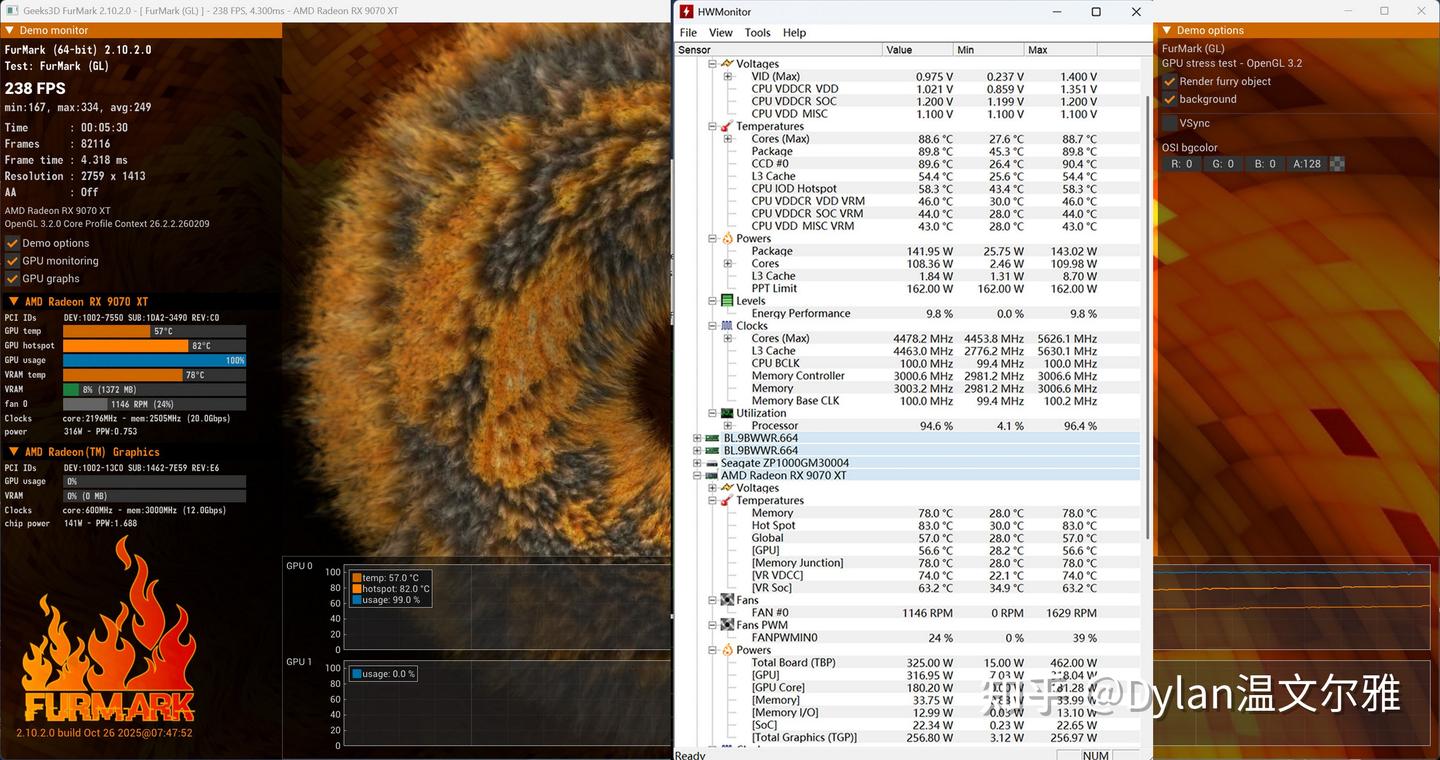The image size is (1440, 760).
Task: Open the View menu in HWMonitor
Action: tap(721, 33)
